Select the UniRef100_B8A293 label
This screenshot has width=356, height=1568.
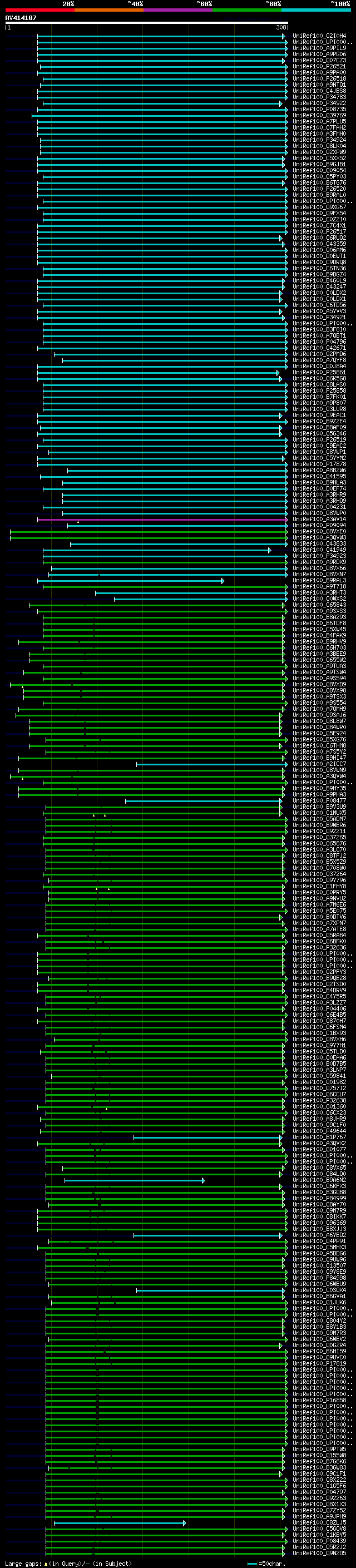[x=319, y=617]
